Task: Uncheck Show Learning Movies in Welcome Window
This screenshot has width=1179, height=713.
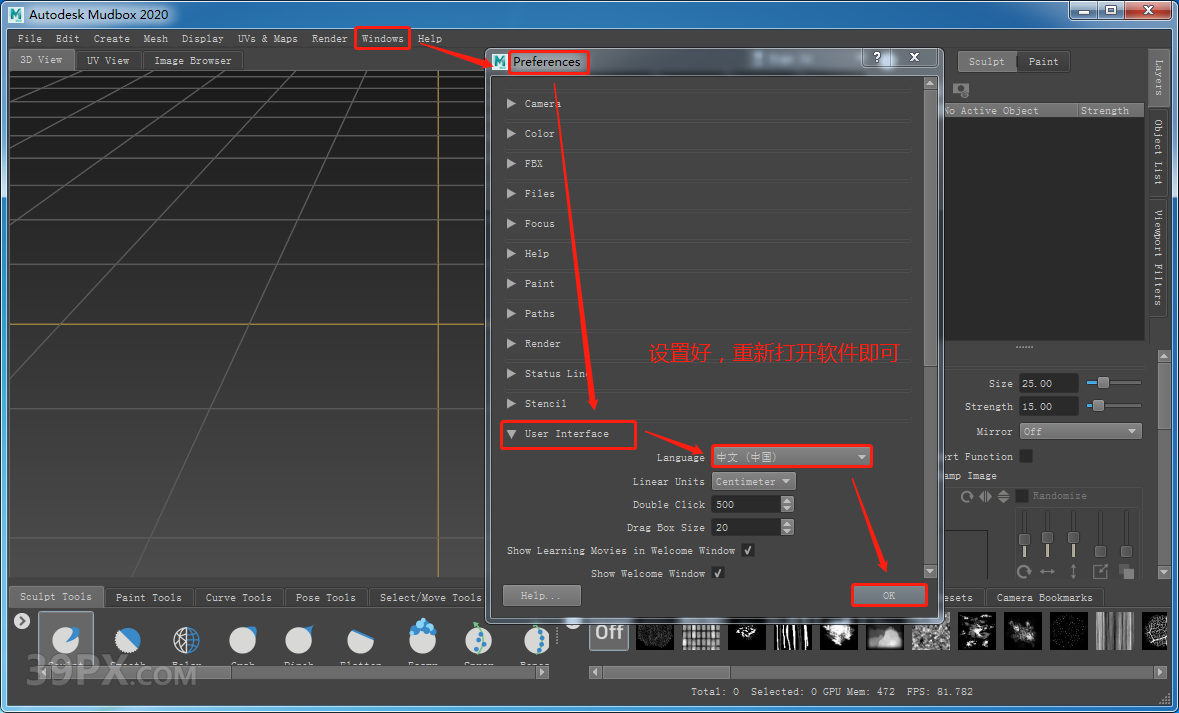Action: click(x=748, y=551)
